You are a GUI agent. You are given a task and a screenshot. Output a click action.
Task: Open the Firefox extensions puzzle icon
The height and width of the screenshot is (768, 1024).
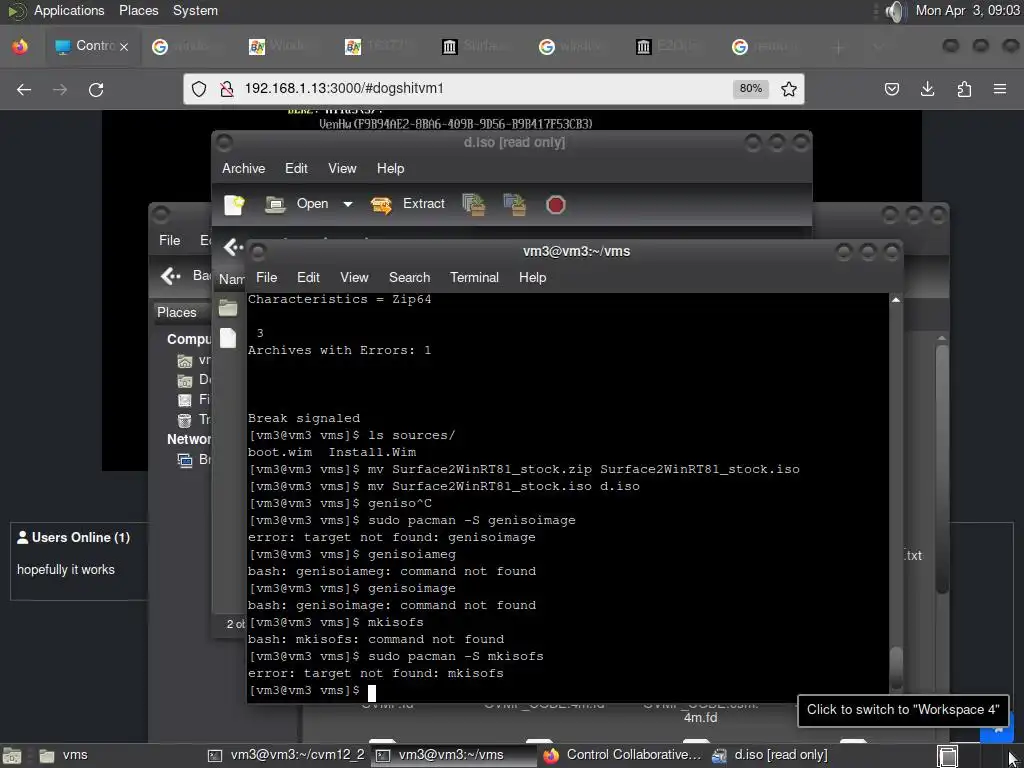pos(964,89)
